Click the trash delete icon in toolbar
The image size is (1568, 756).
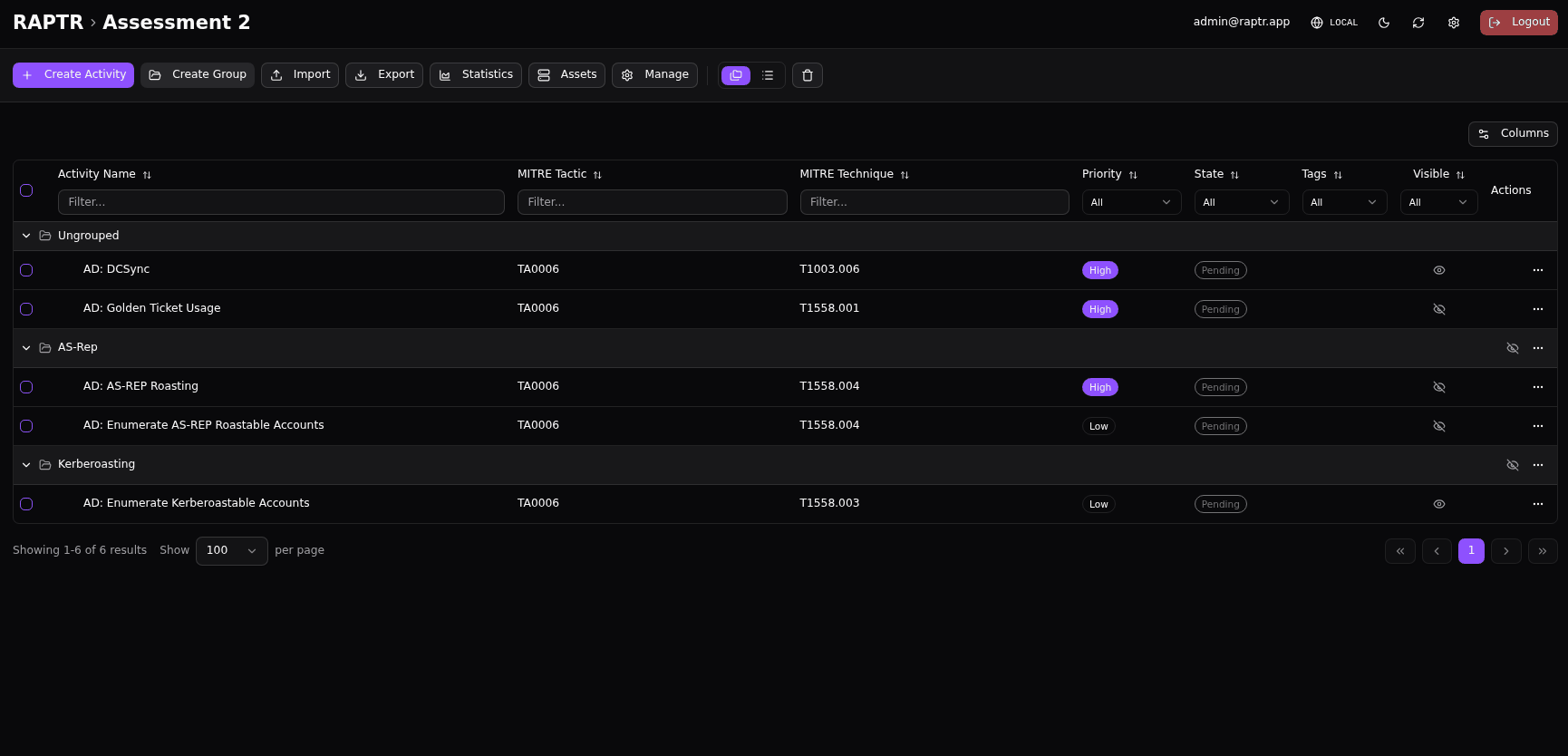coord(808,75)
